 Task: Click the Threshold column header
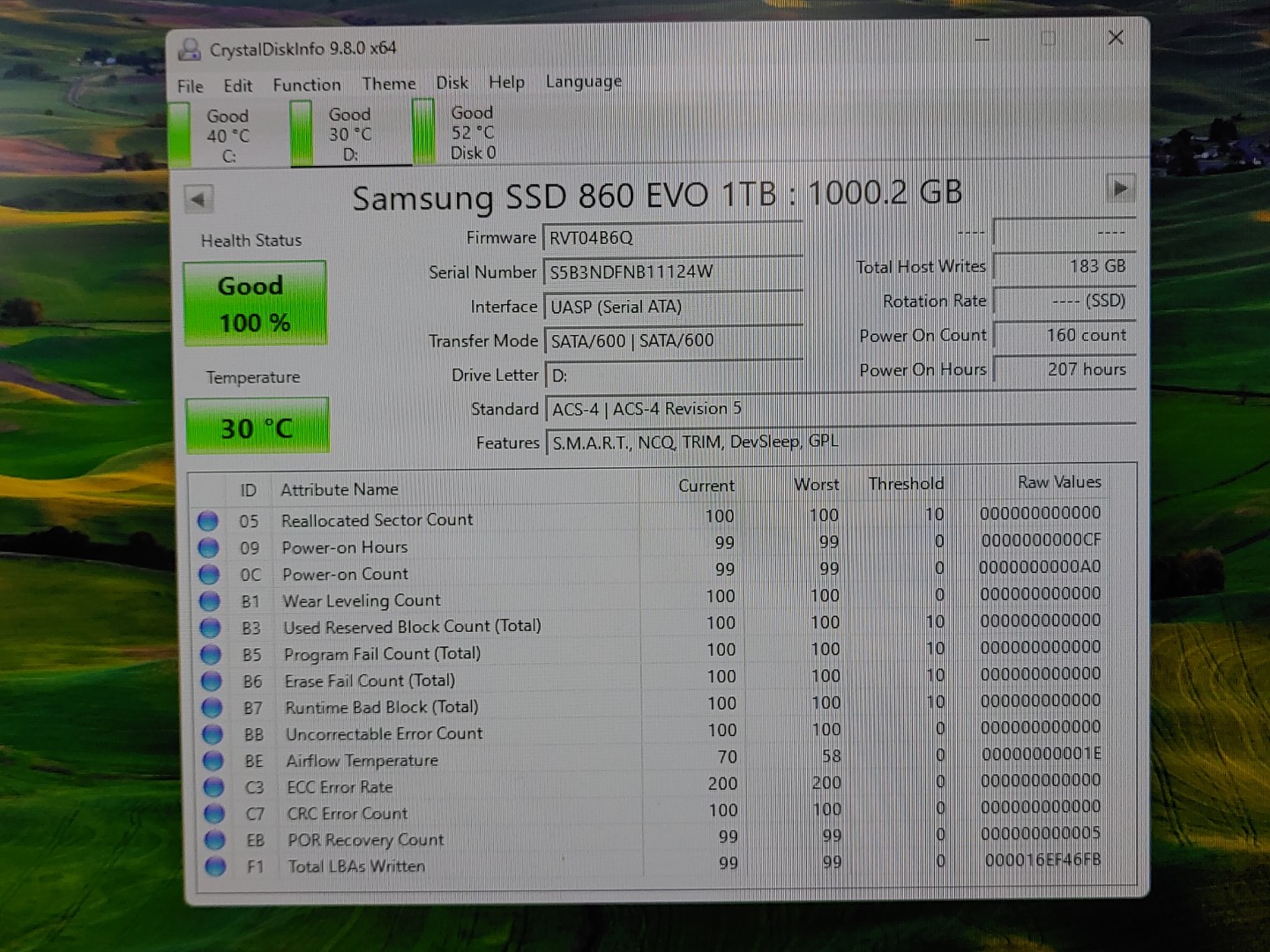(906, 484)
